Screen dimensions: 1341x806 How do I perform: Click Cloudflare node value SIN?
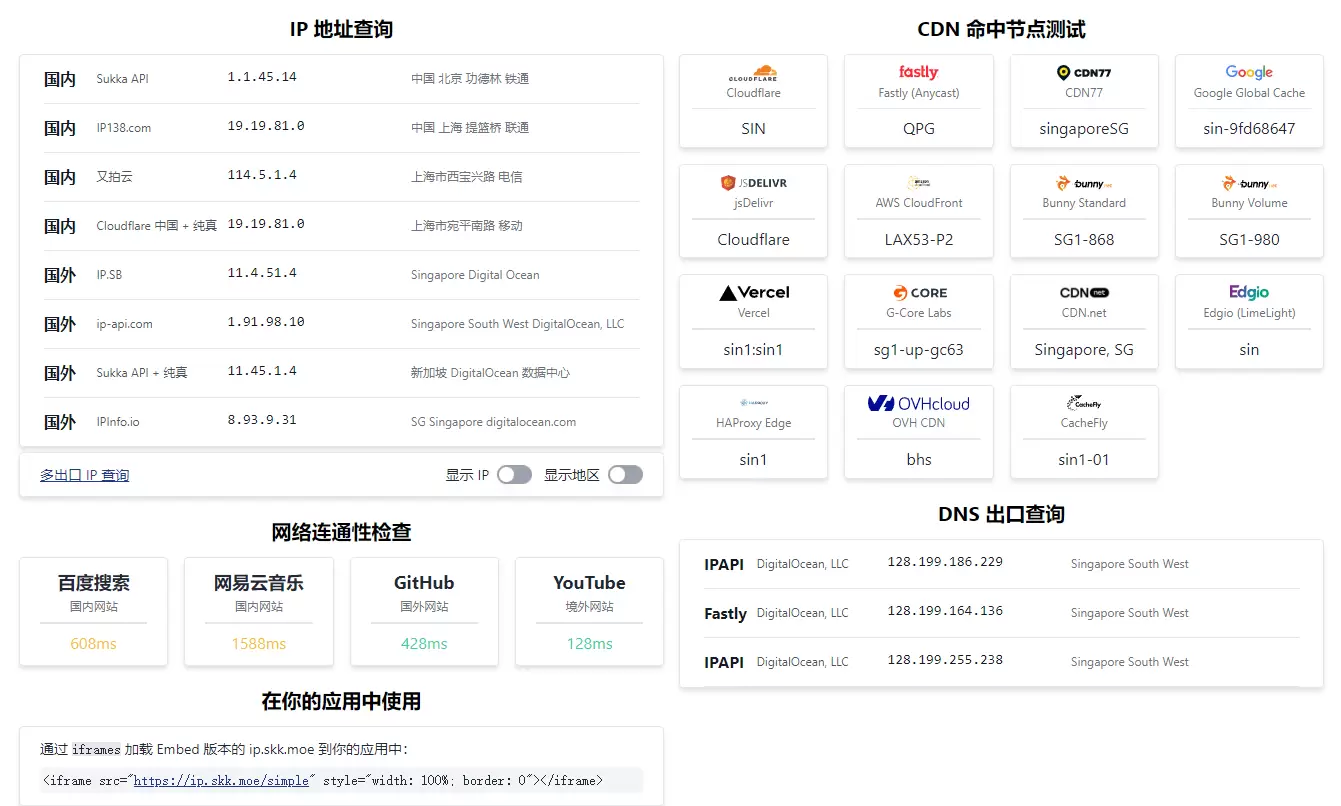point(753,129)
